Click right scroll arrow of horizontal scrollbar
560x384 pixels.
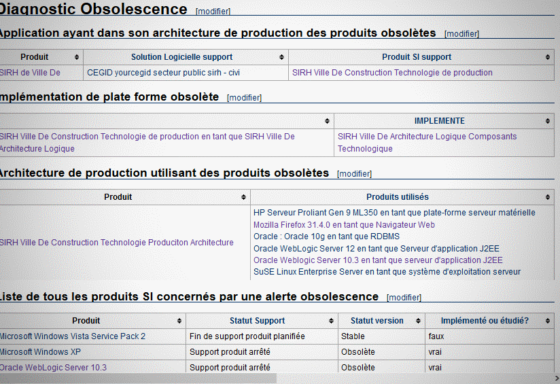557,378
